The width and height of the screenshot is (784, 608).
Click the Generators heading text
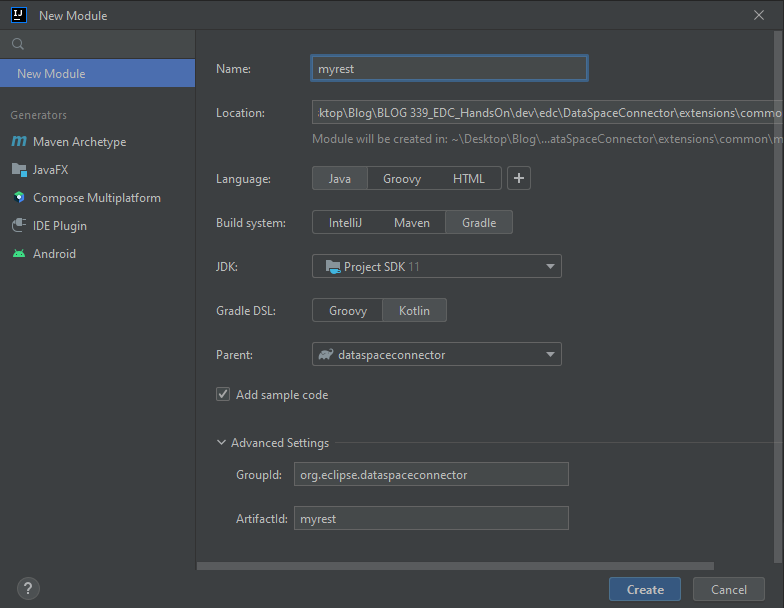[38, 115]
